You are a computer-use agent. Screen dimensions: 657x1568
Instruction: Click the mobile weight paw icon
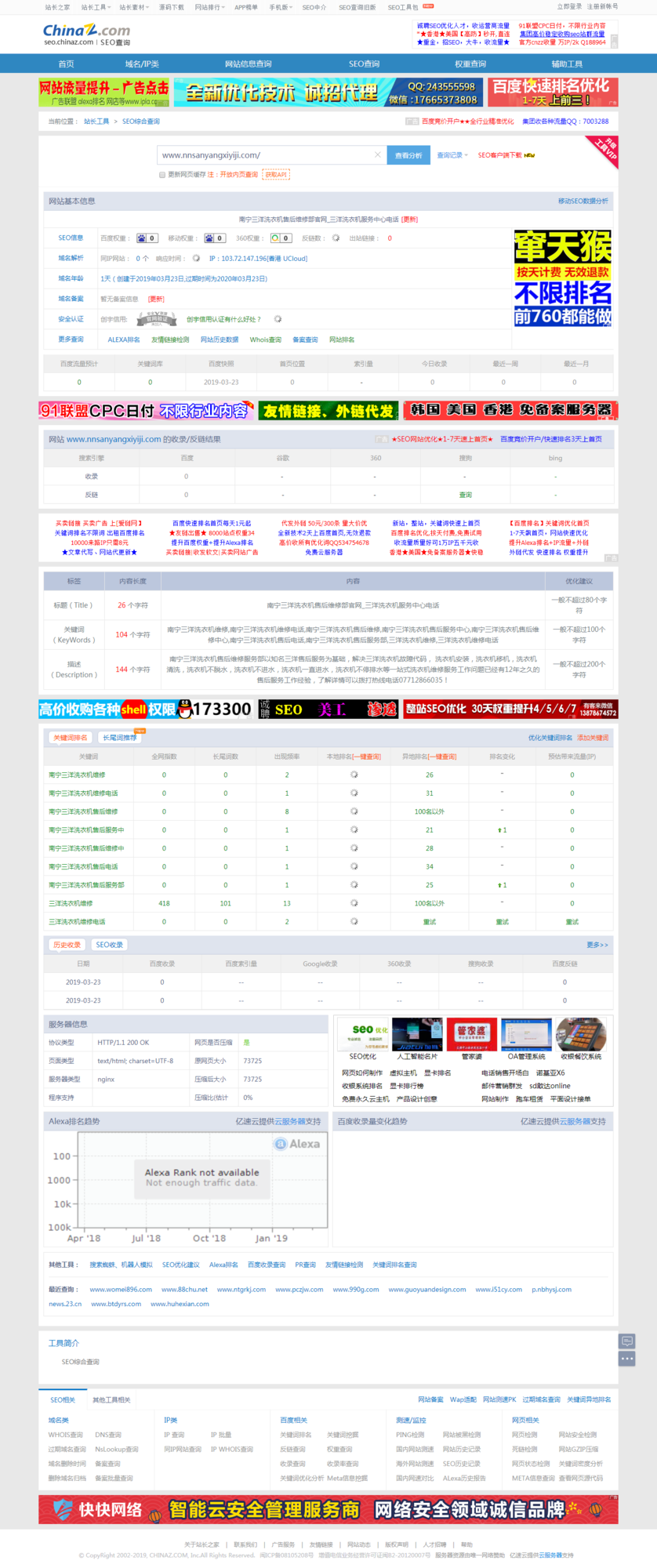(209, 238)
